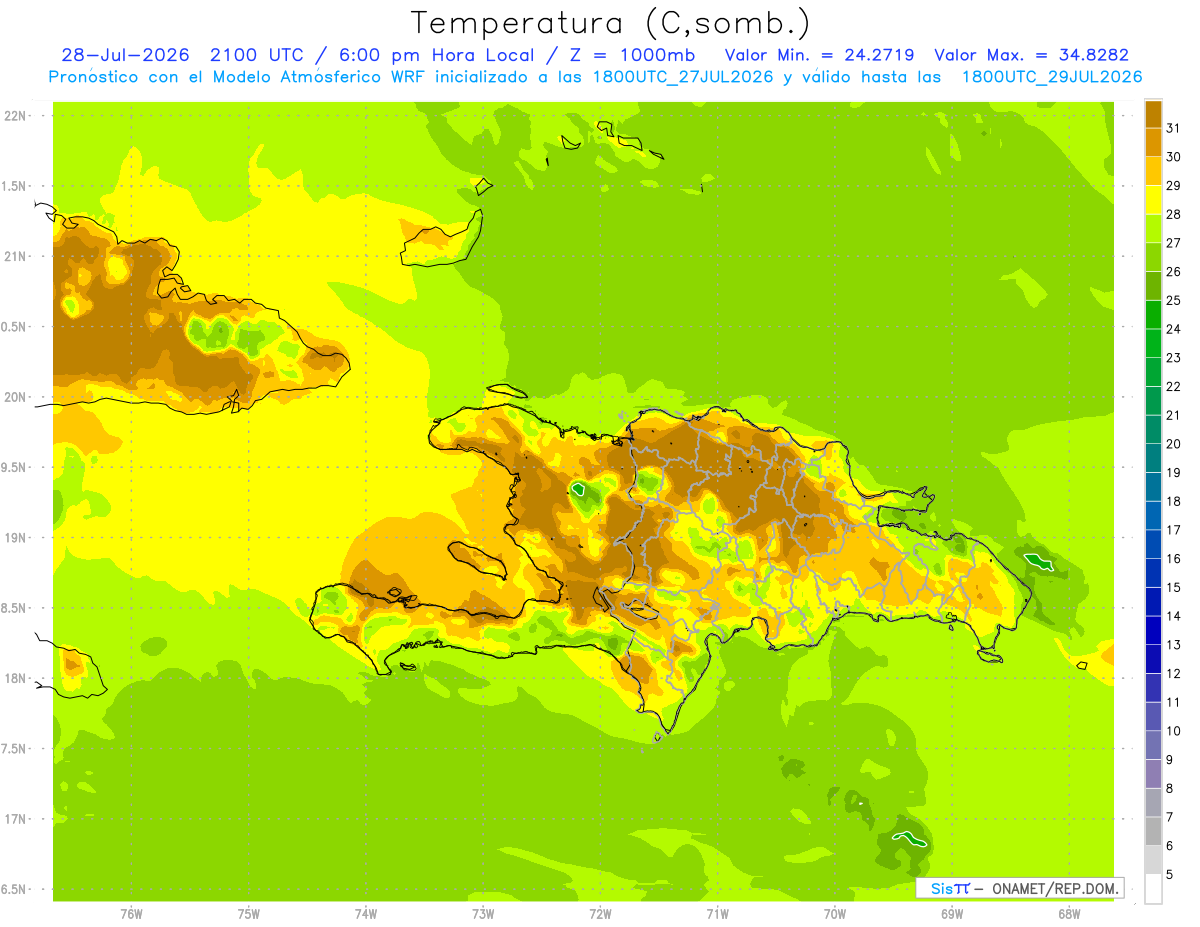Click the '1800UTC_29JUL2026' valid-until time
The image size is (1200, 927).
point(1052,77)
